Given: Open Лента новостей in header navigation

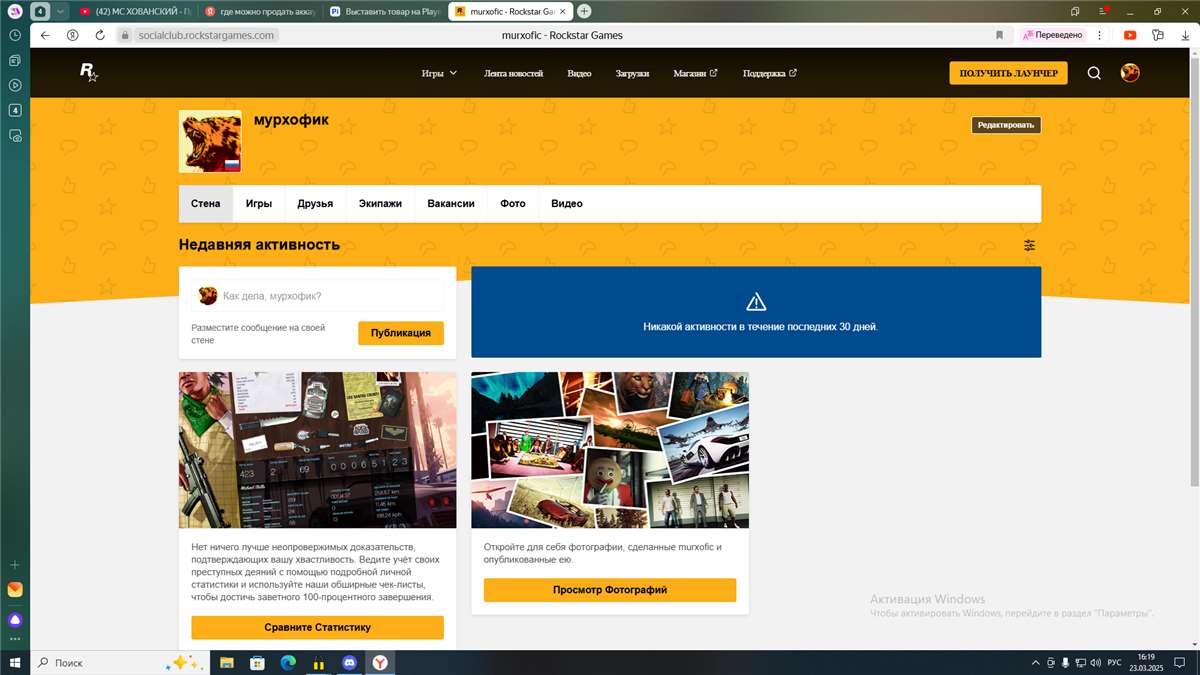Looking at the screenshot, I should (x=513, y=73).
